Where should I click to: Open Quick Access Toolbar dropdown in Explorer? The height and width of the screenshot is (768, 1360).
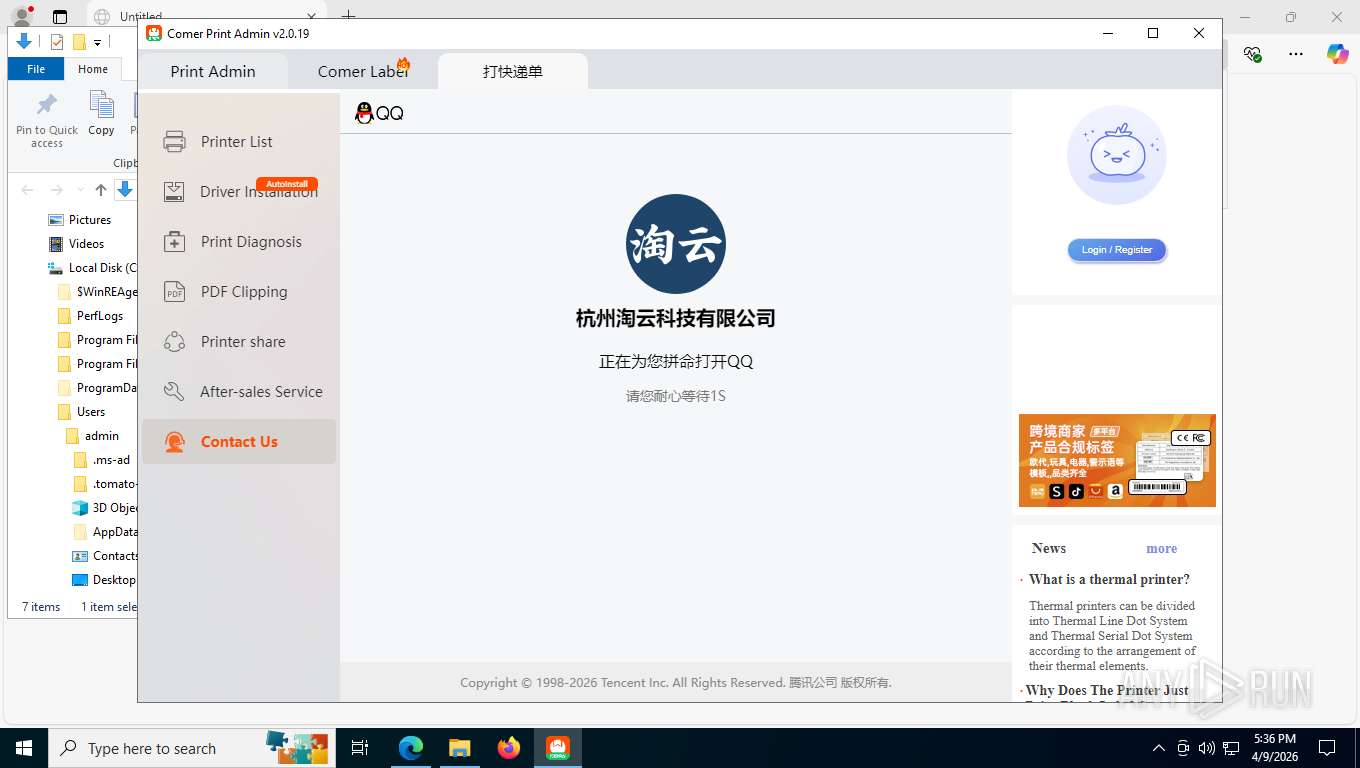[97, 42]
